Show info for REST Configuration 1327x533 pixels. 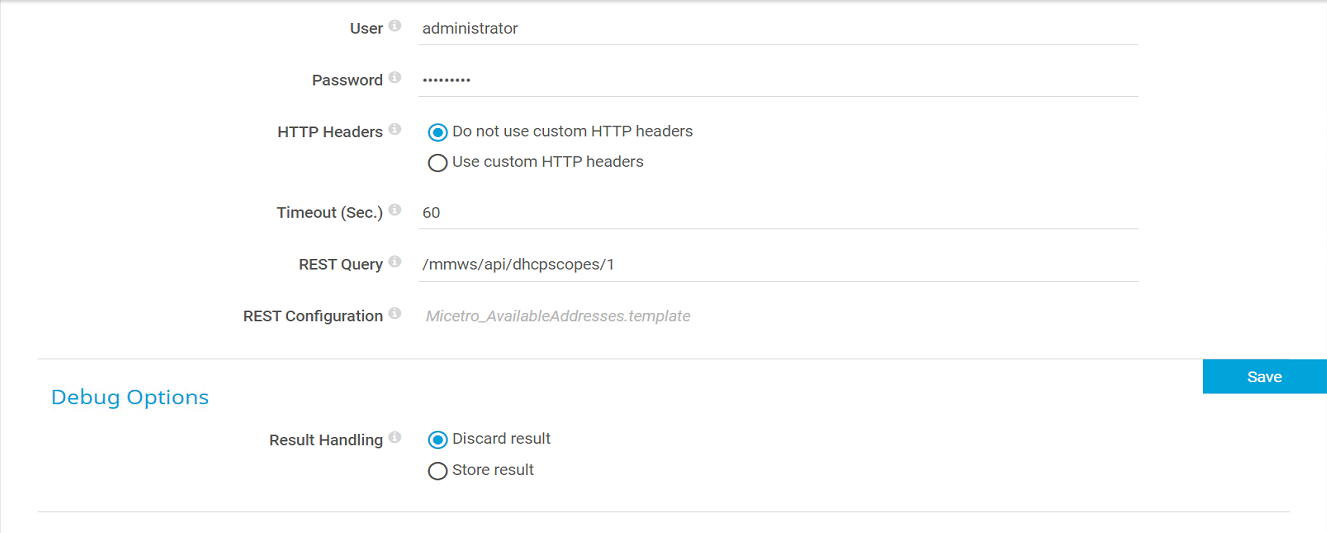395,314
